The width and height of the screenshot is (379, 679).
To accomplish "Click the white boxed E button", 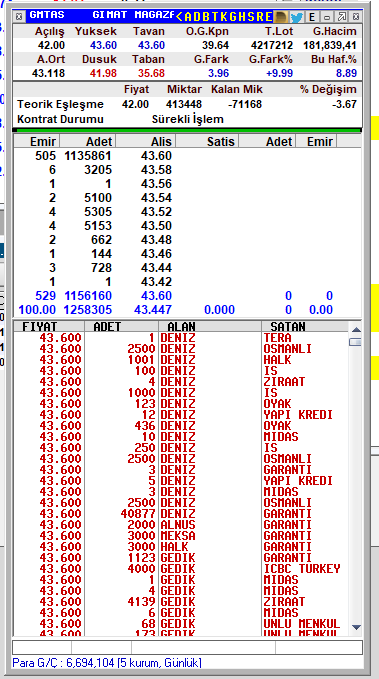I will [x=312, y=17].
